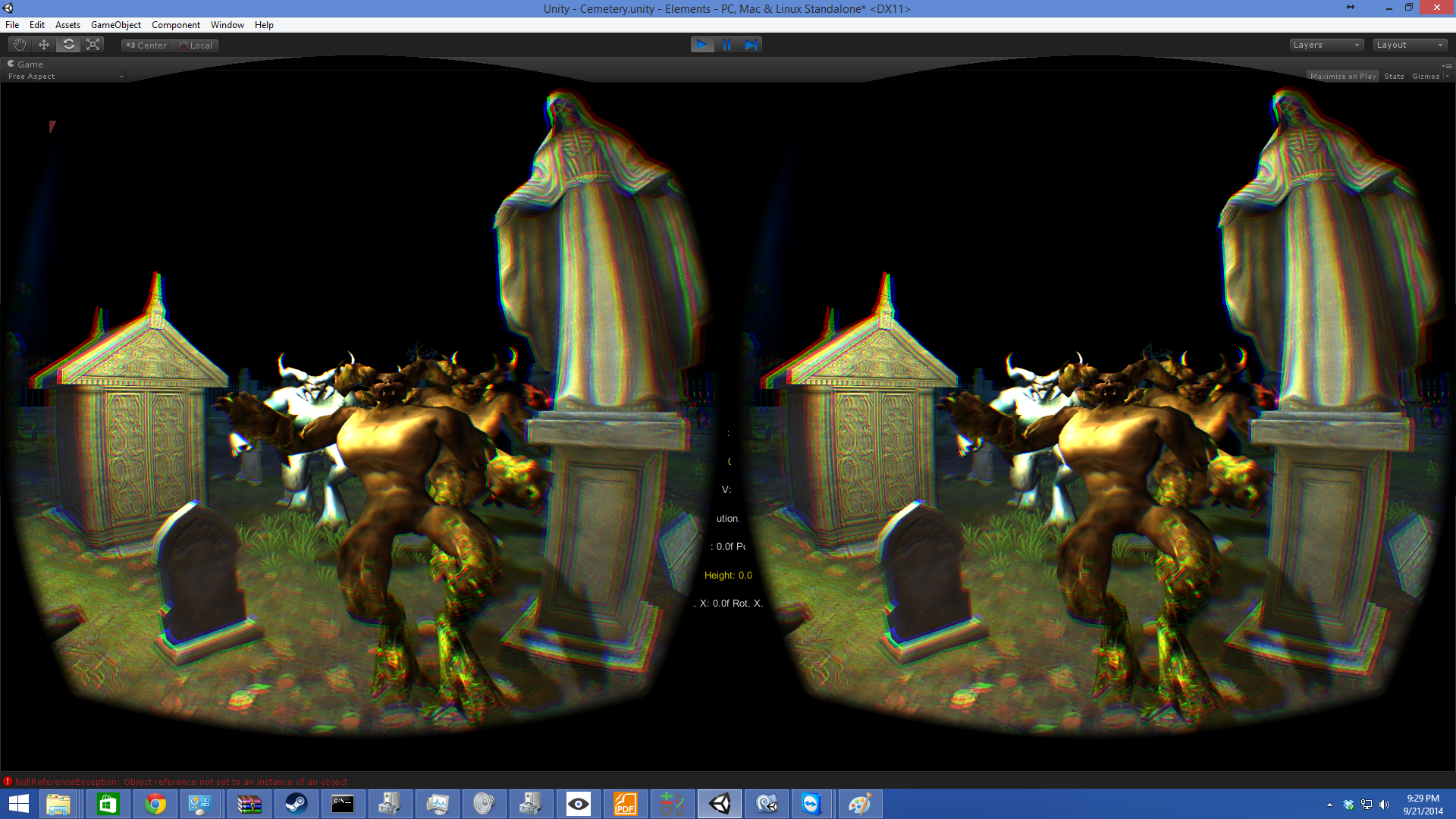
Task: Select the Scale tool
Action: pyautogui.click(x=93, y=45)
